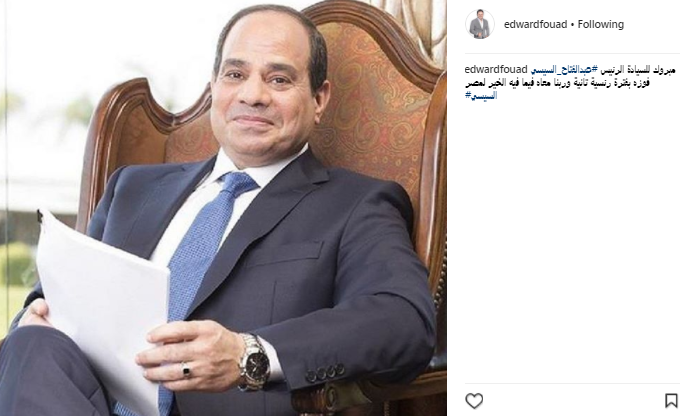Click the empty comments area below caption

coord(572,240)
